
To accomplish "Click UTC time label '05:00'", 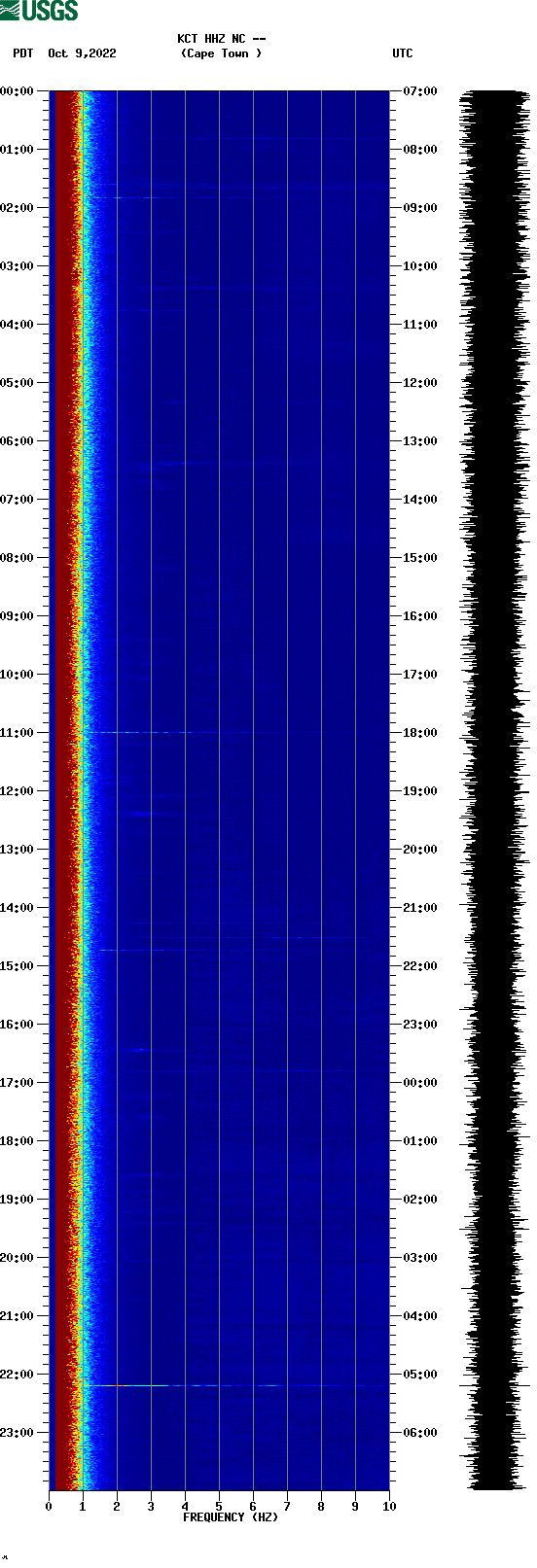I will pos(420,1375).
